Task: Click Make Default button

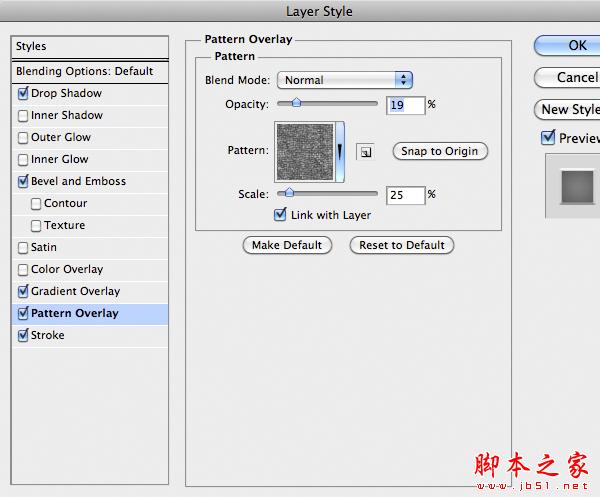Action: (287, 245)
